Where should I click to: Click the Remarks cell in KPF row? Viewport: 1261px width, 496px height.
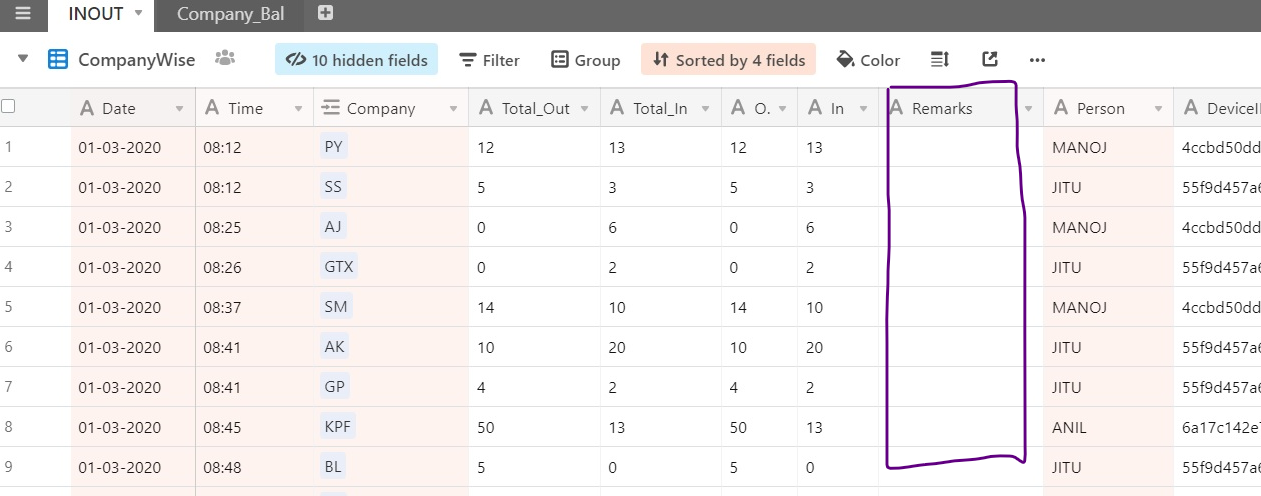point(961,427)
